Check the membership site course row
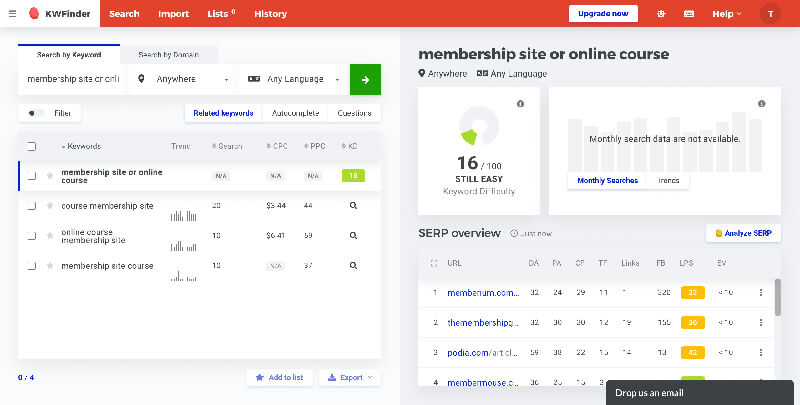Image resolution: width=800 pixels, height=405 pixels. 32,266
